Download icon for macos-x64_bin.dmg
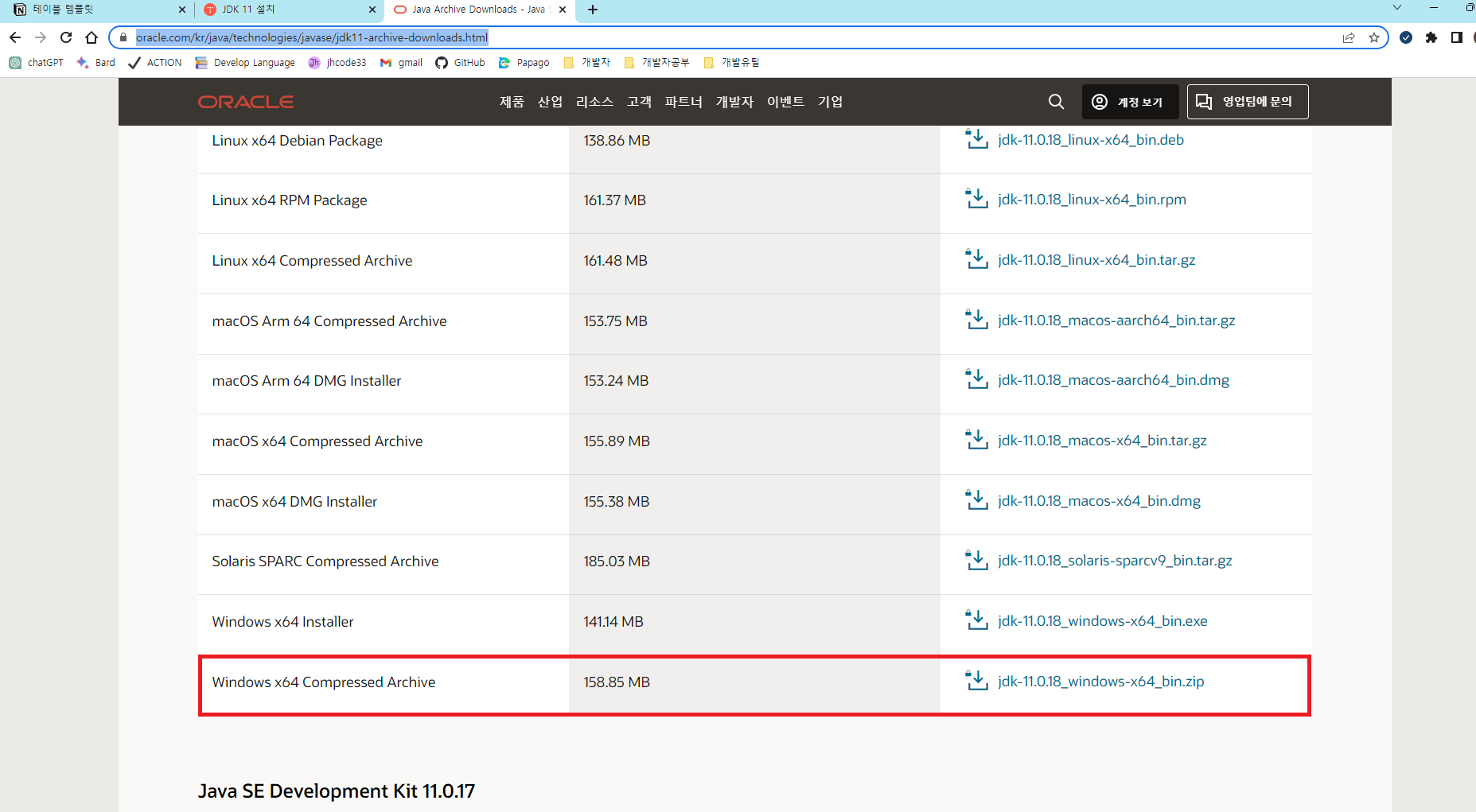 [976, 499]
